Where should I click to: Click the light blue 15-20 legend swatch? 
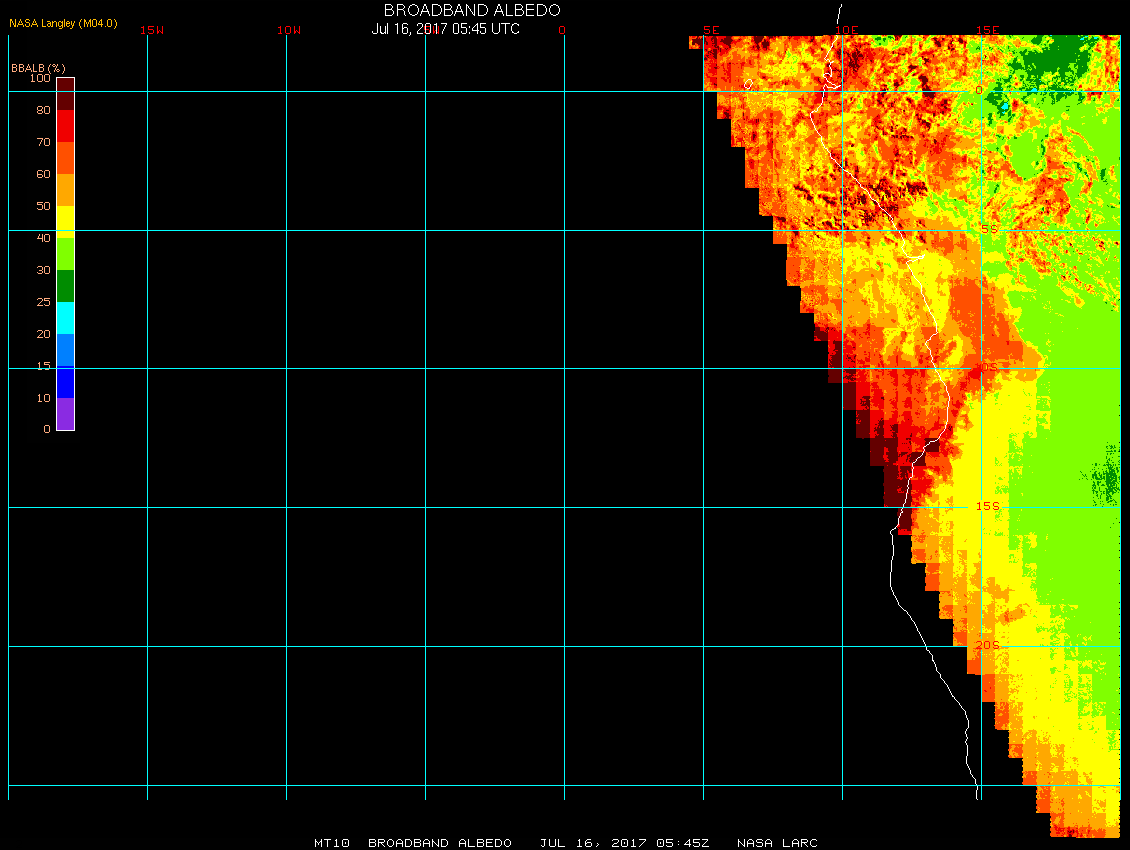[66, 350]
